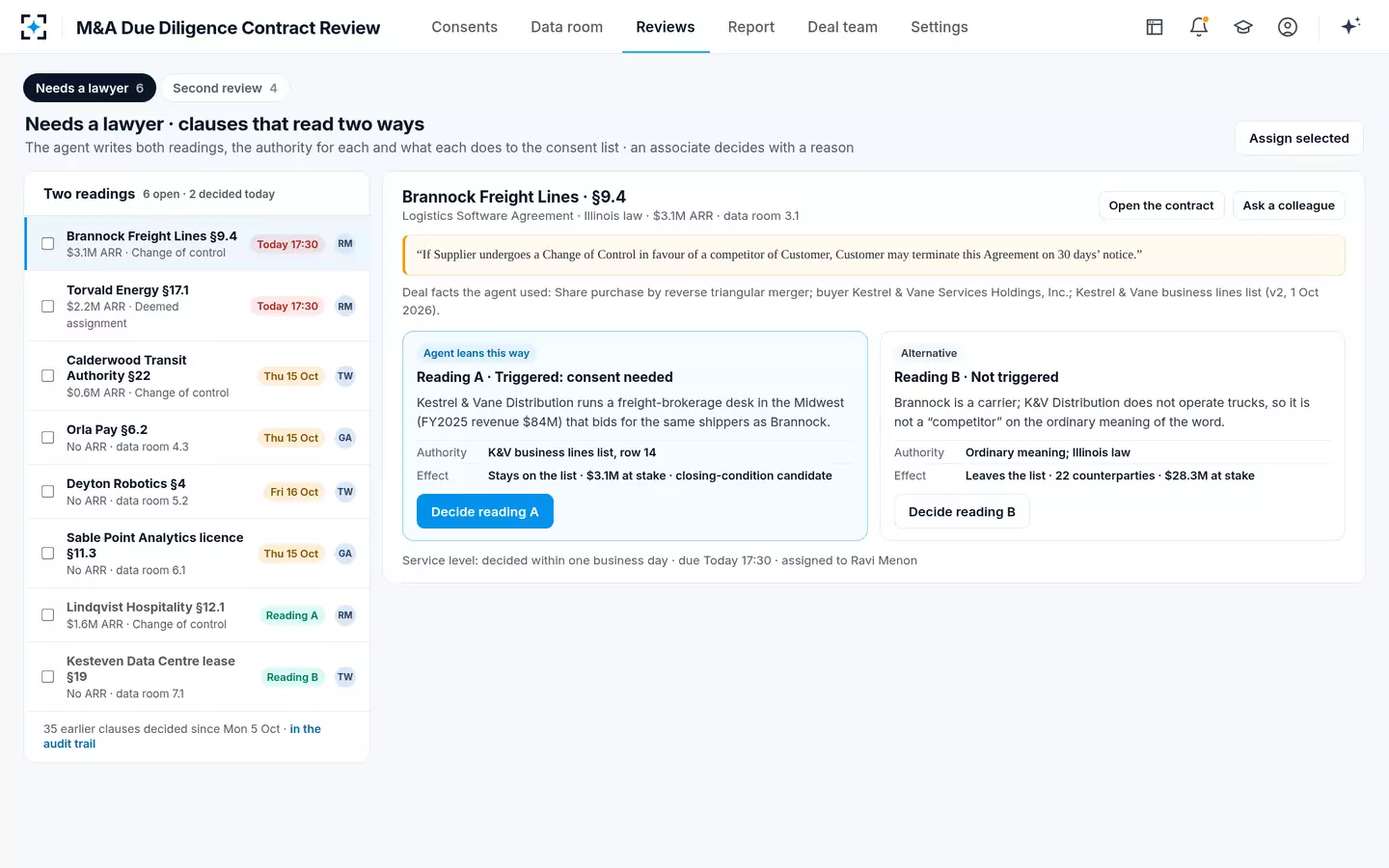Select the Torvald Energy §17.1 checkbox
This screenshot has width=1389, height=868.
click(x=47, y=307)
